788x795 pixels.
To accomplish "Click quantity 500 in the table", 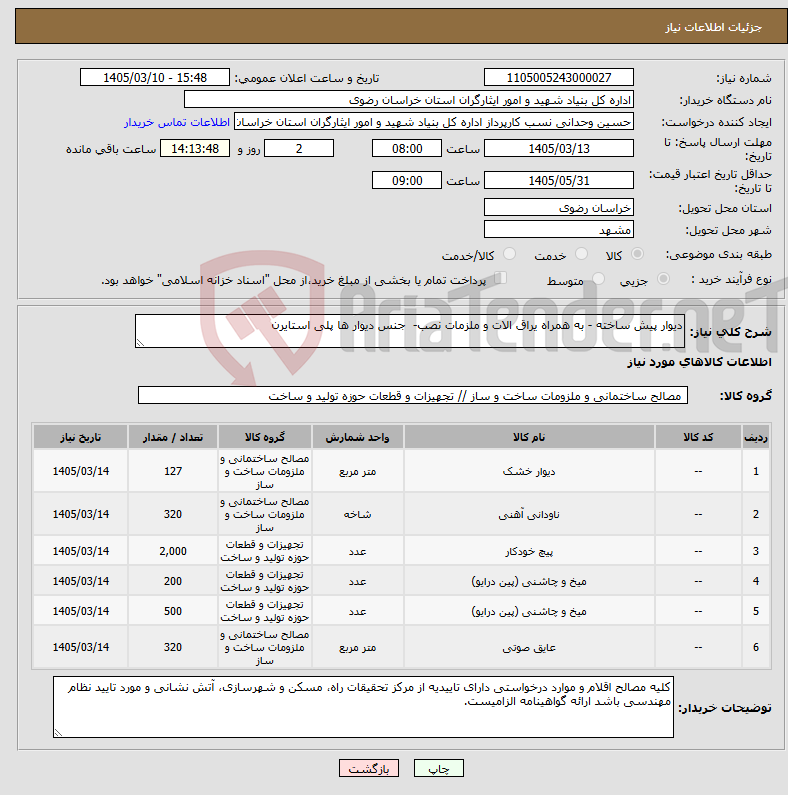I will tap(173, 611).
